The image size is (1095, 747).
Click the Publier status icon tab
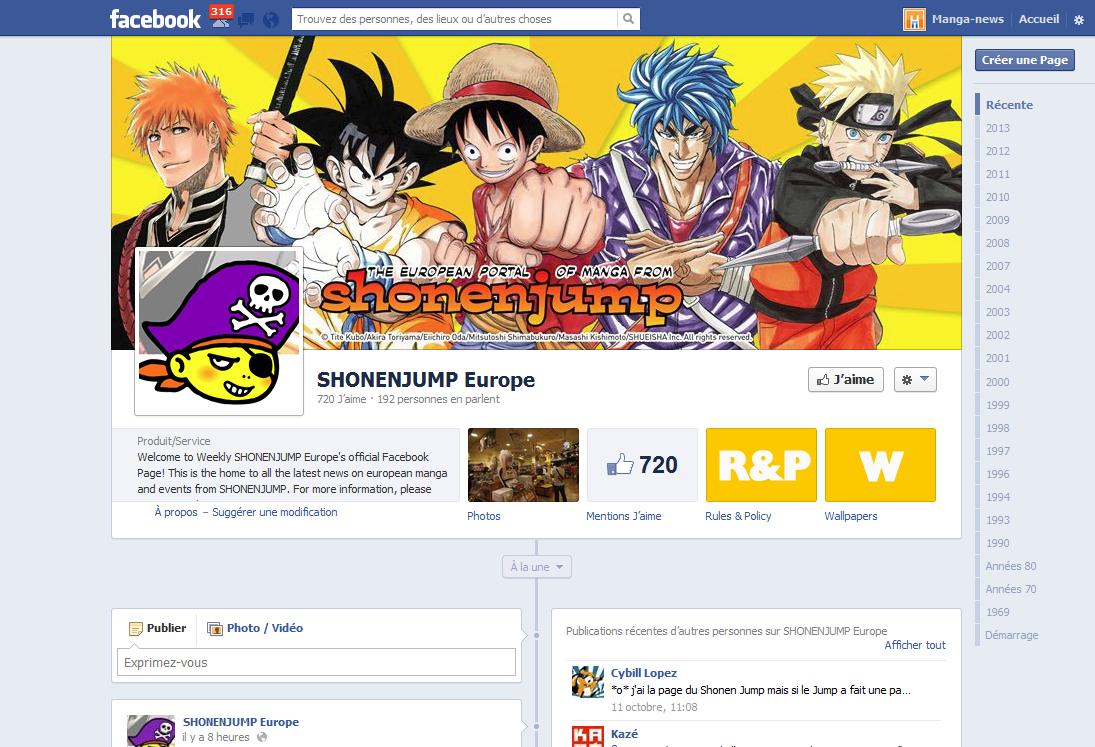pyautogui.click(x=158, y=628)
